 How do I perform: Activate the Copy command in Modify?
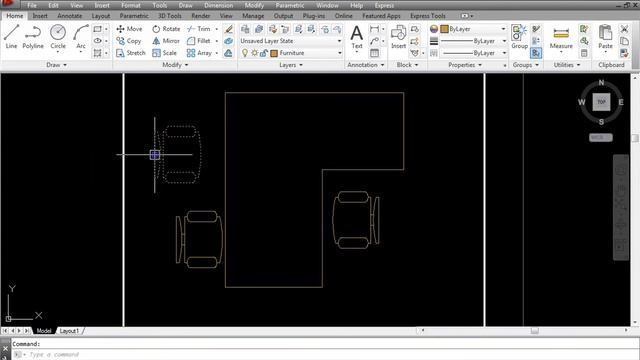click(x=129, y=41)
